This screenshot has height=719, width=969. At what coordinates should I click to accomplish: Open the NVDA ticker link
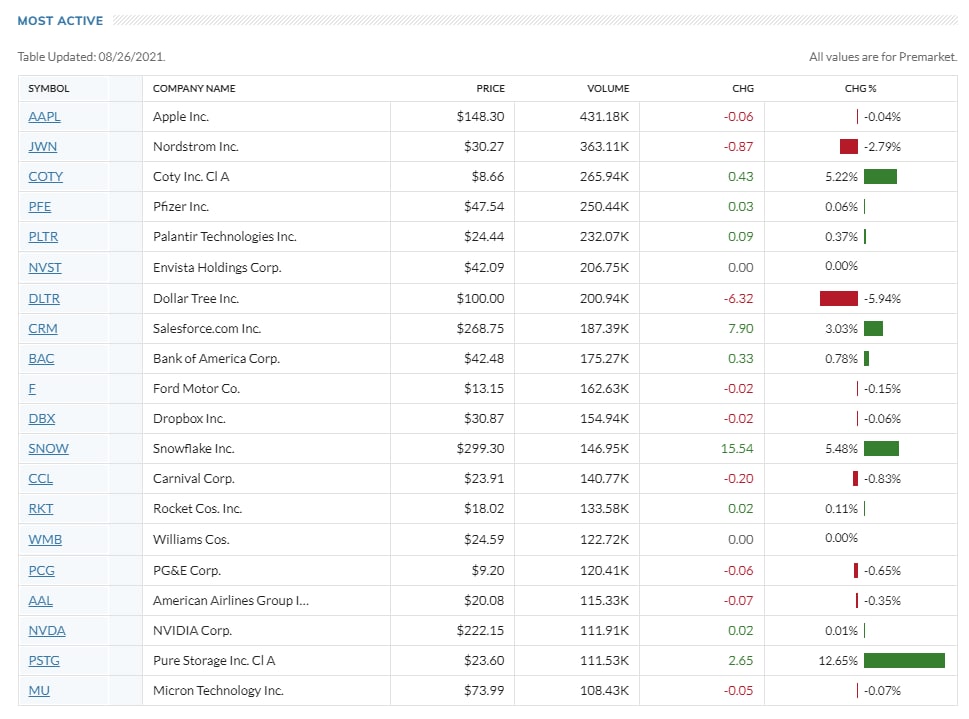(47, 631)
